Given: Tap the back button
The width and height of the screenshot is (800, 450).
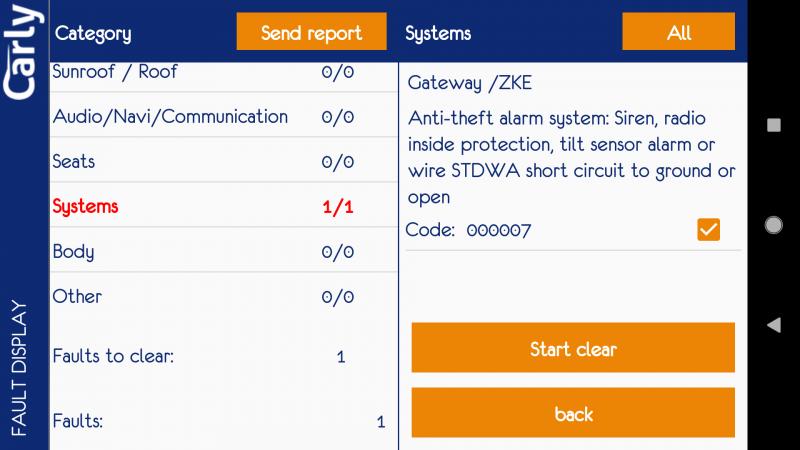Looking at the screenshot, I should 573,414.
